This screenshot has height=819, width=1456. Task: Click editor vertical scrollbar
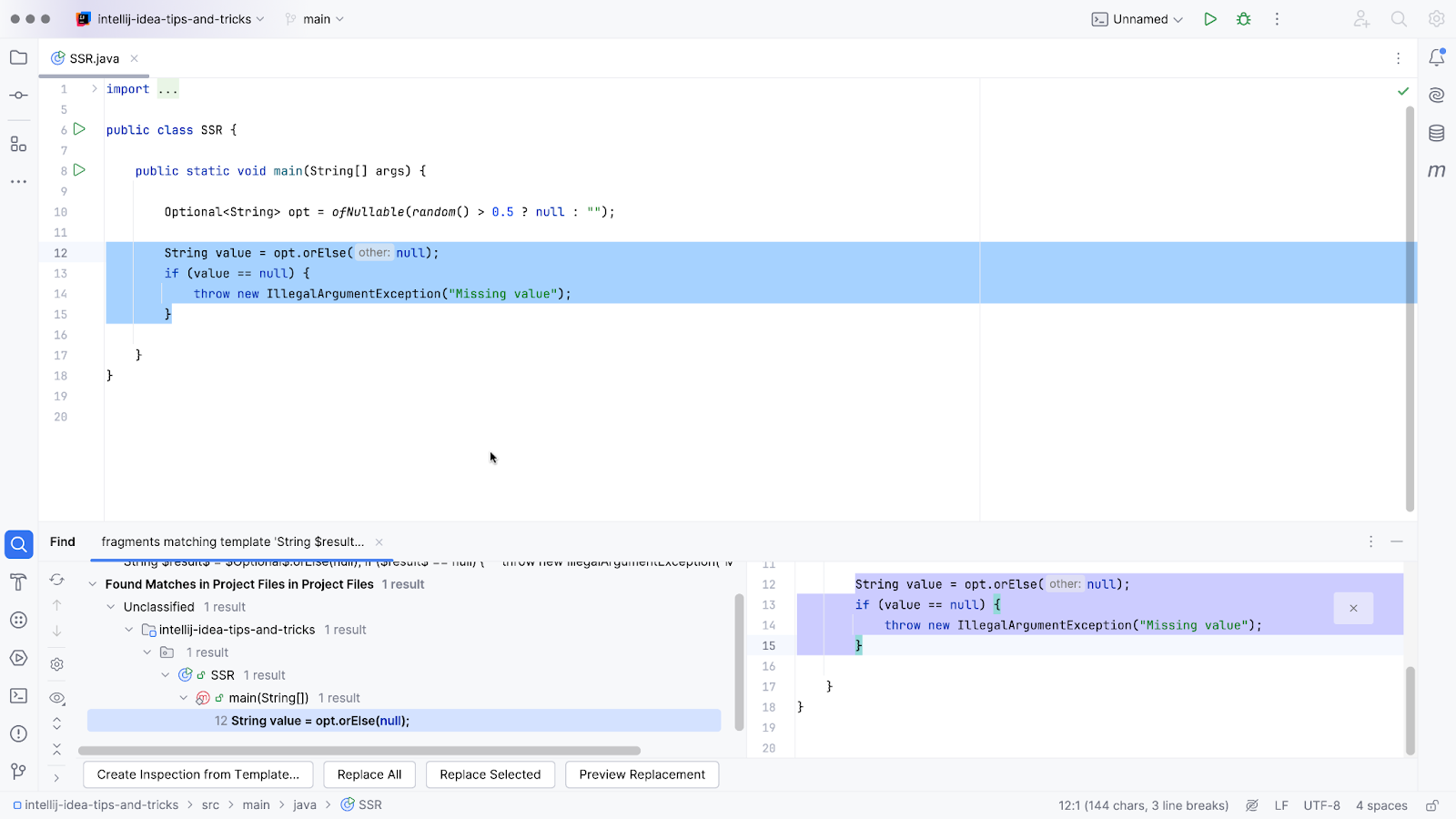coord(1410,309)
